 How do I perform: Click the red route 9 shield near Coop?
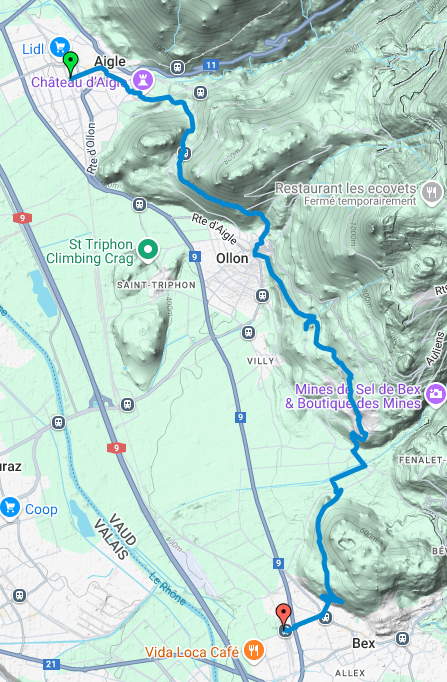coord(116,448)
